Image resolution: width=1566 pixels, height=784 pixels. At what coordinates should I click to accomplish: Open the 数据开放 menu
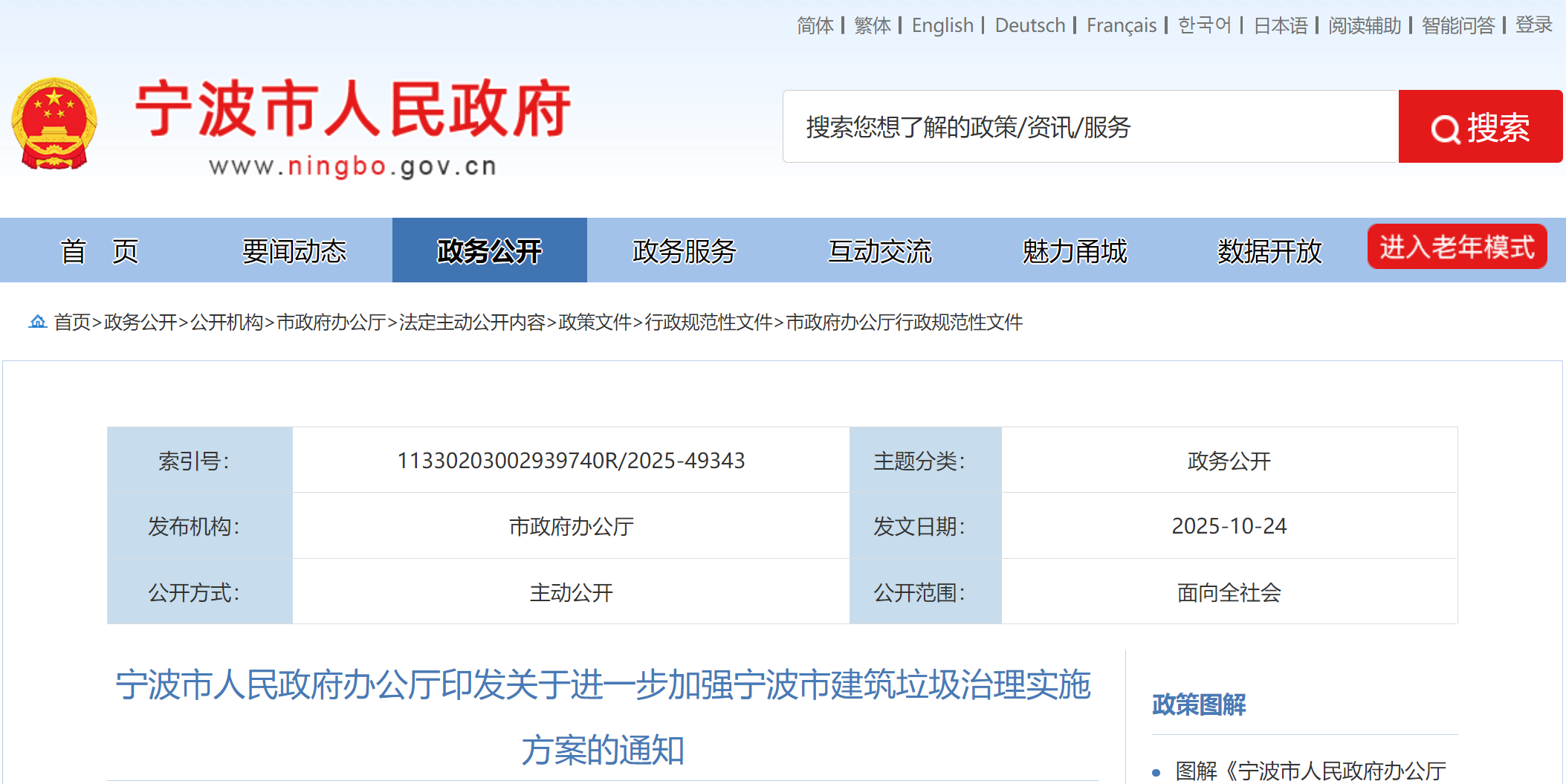pyautogui.click(x=1268, y=250)
